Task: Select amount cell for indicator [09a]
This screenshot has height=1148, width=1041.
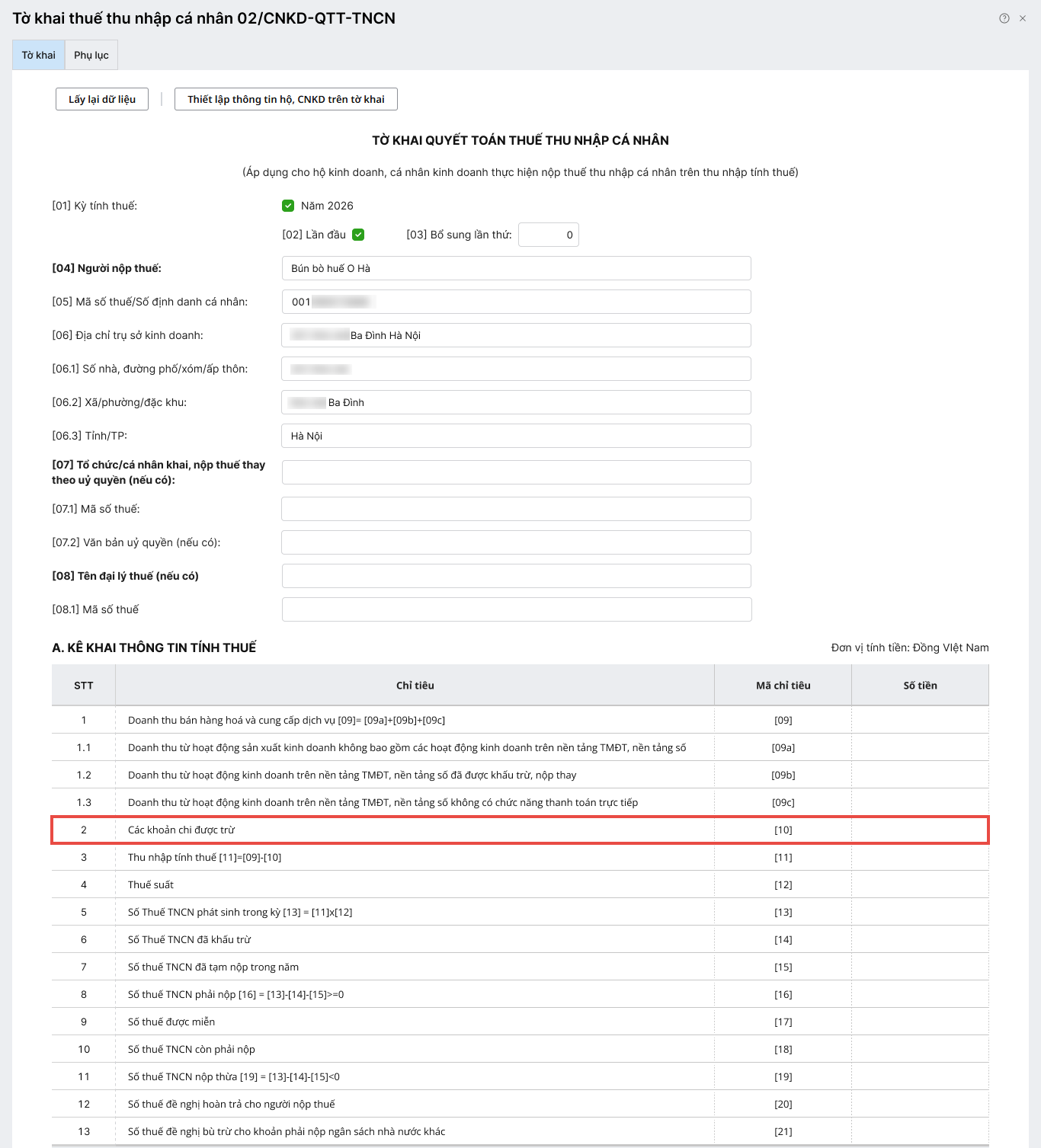Action: click(x=920, y=747)
